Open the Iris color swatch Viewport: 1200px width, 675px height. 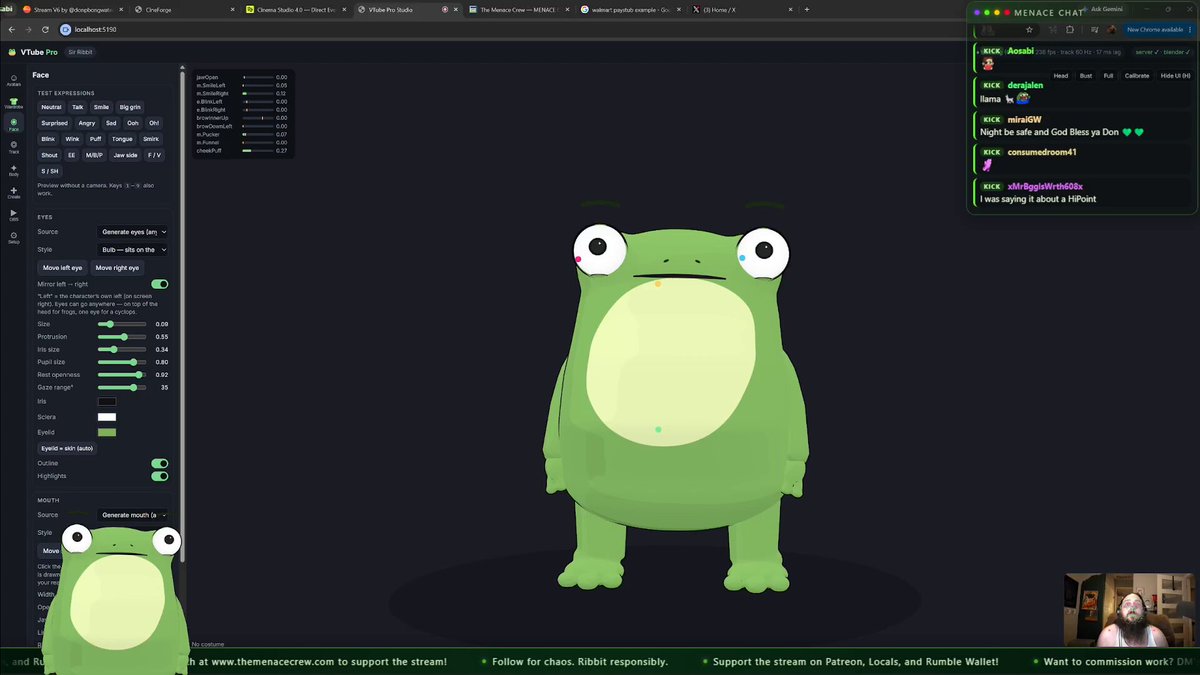107,402
